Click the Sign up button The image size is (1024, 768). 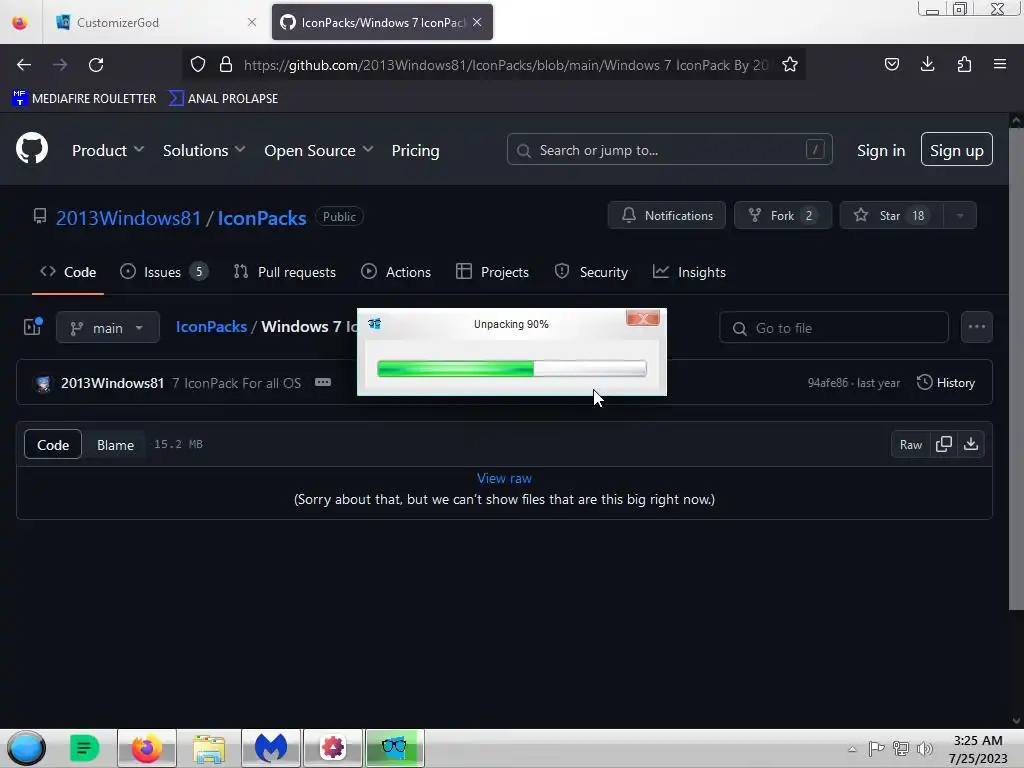957,150
